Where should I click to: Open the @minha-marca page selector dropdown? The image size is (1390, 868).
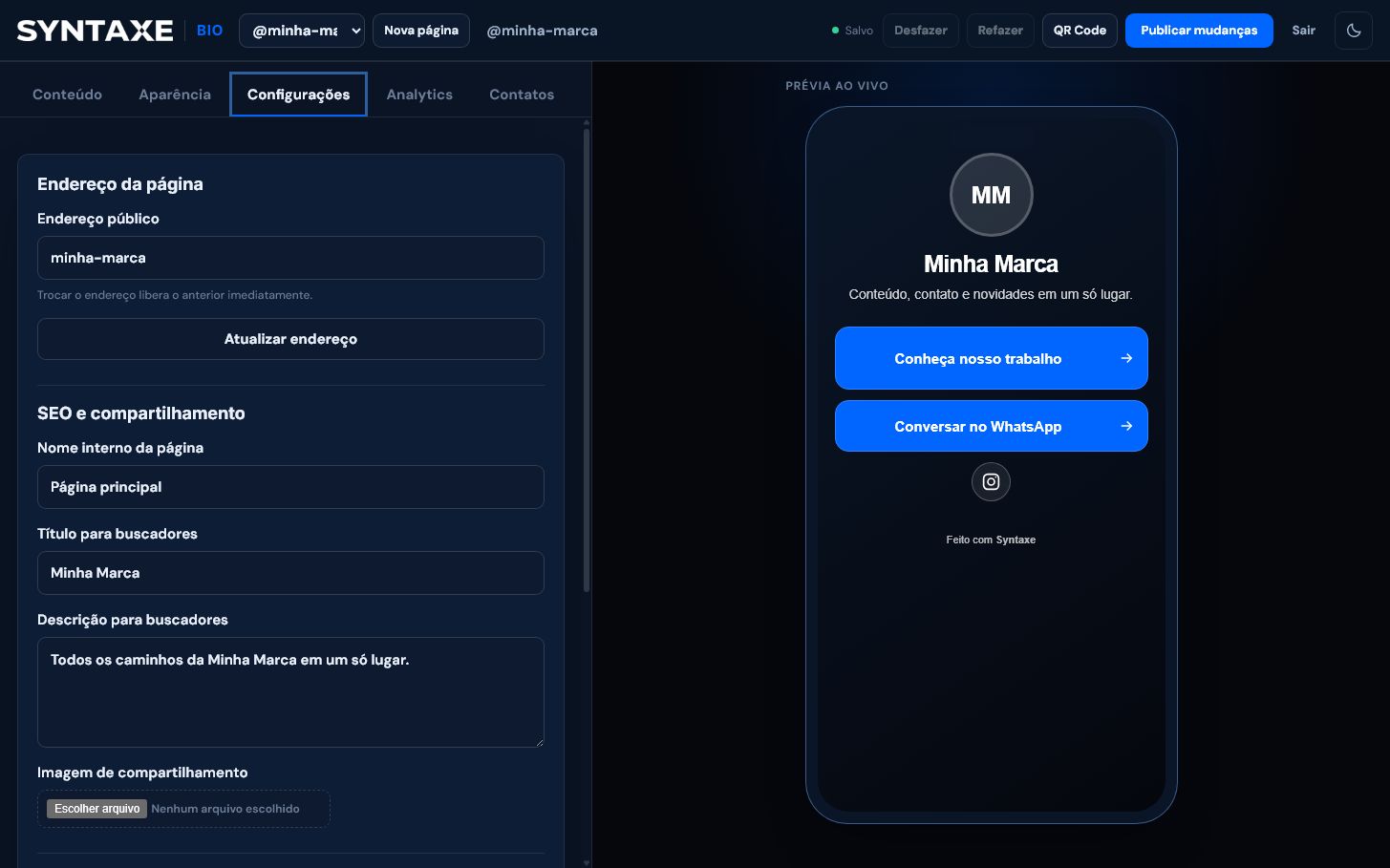[x=302, y=31]
